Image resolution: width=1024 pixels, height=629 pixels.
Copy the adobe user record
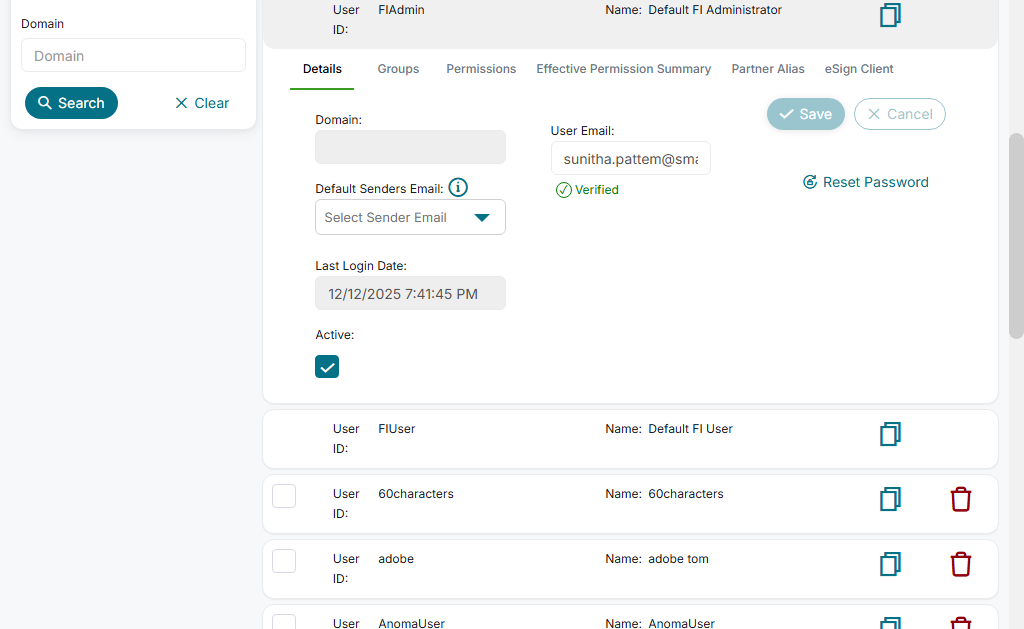pyautogui.click(x=890, y=564)
